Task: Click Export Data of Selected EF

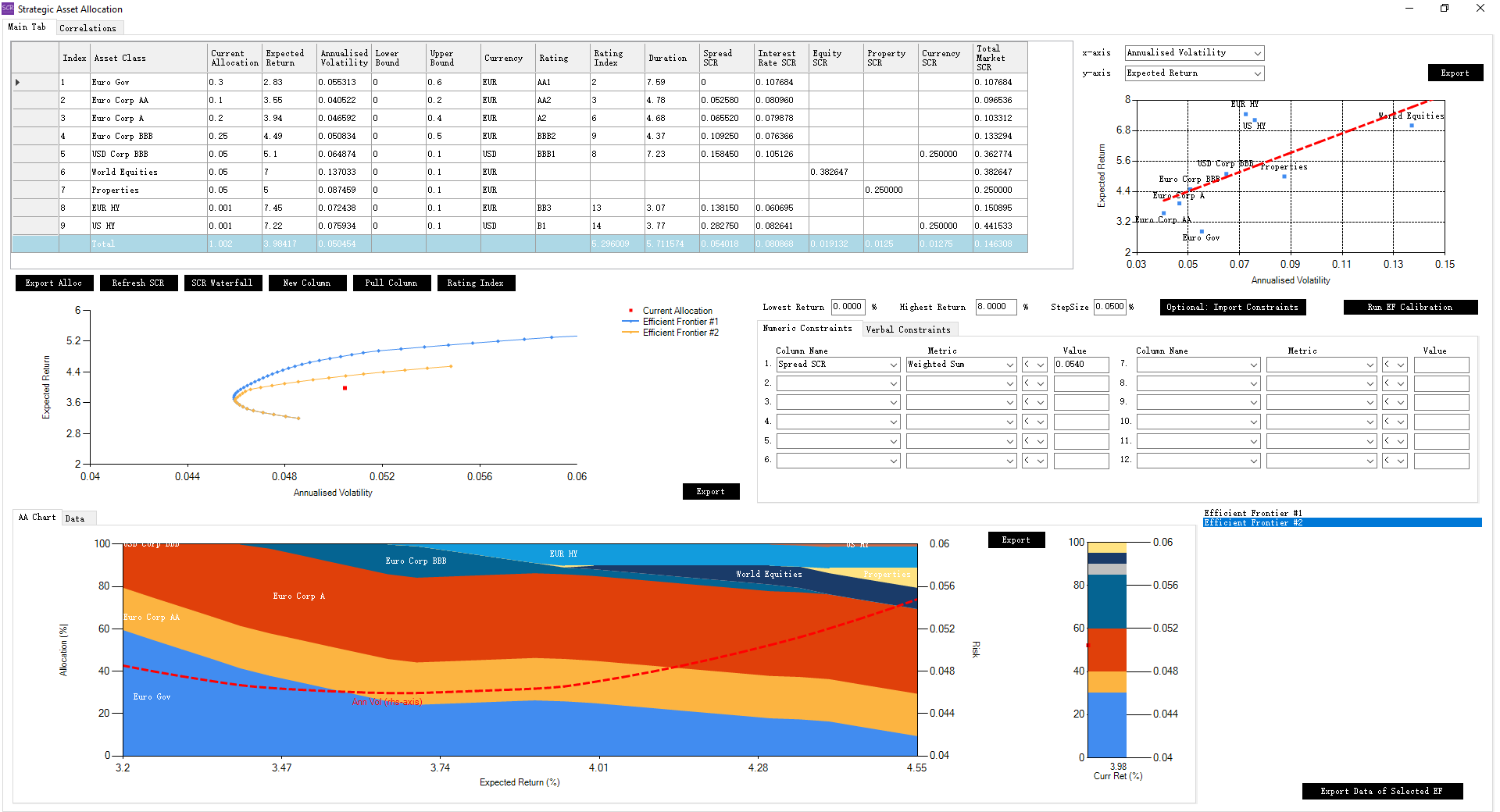Action: coord(1381,791)
